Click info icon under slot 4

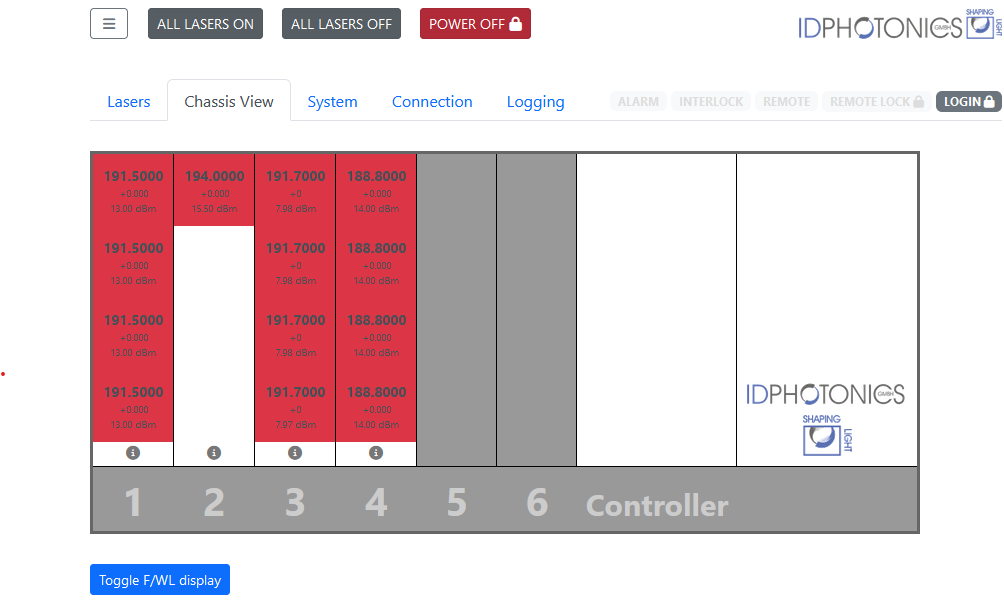tap(376, 453)
